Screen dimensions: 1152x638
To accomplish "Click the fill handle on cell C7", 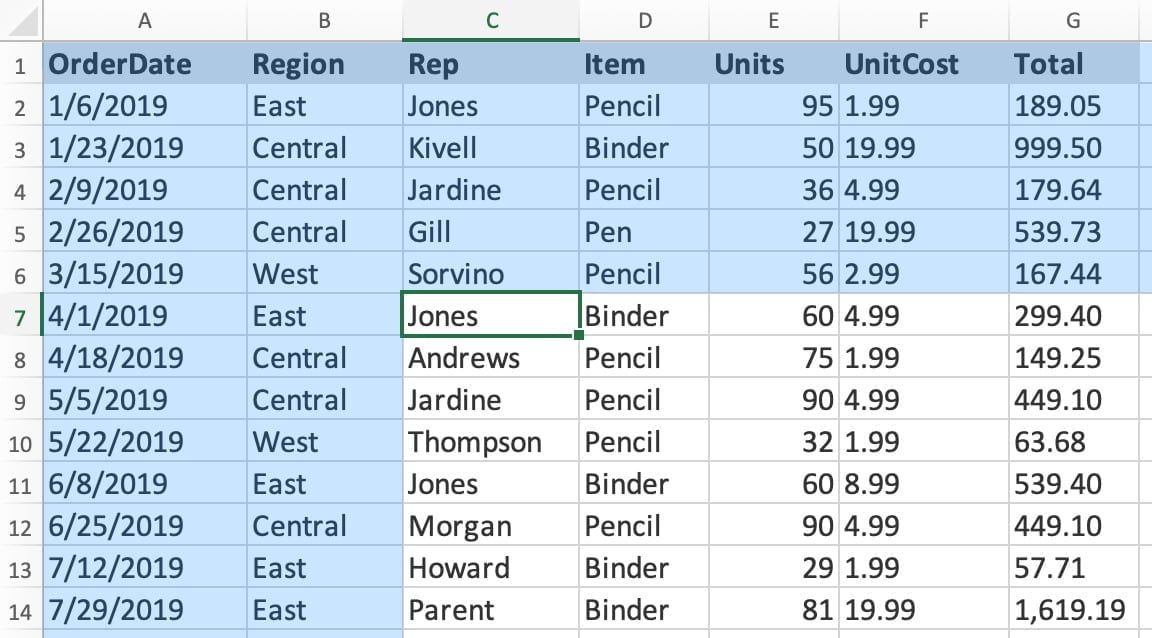I will pos(579,334).
